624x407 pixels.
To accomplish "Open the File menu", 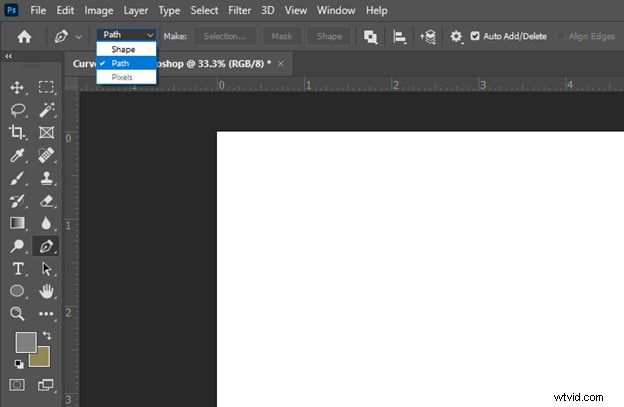I will tap(38, 10).
